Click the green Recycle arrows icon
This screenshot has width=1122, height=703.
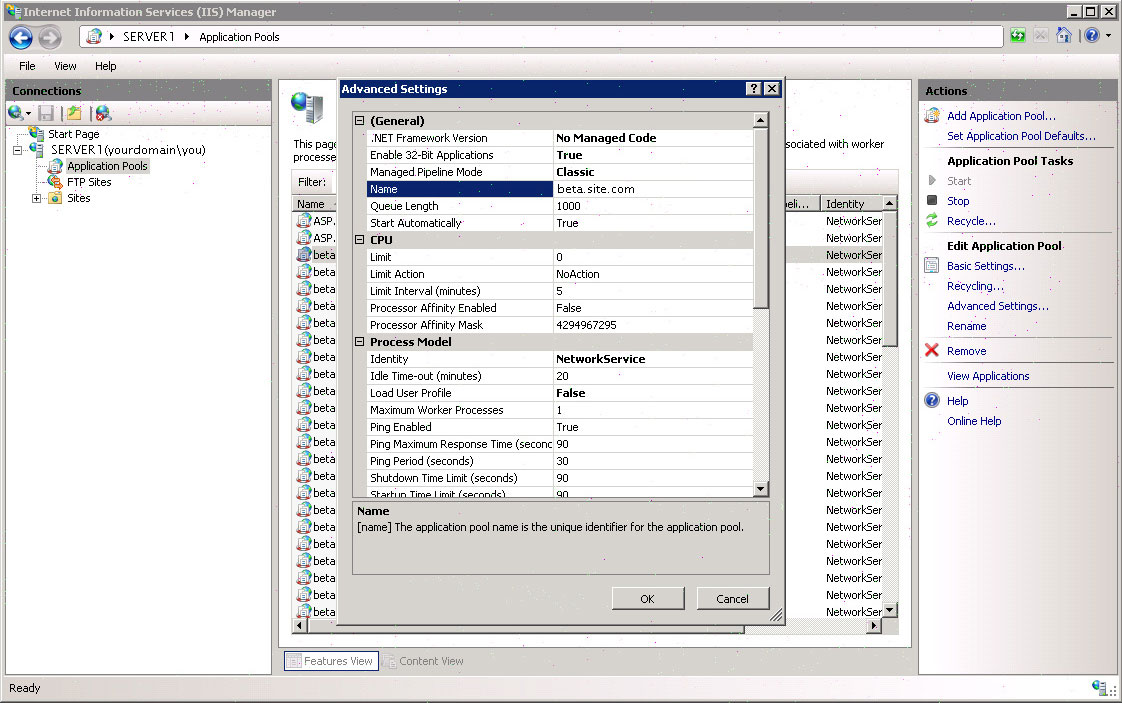[932, 220]
